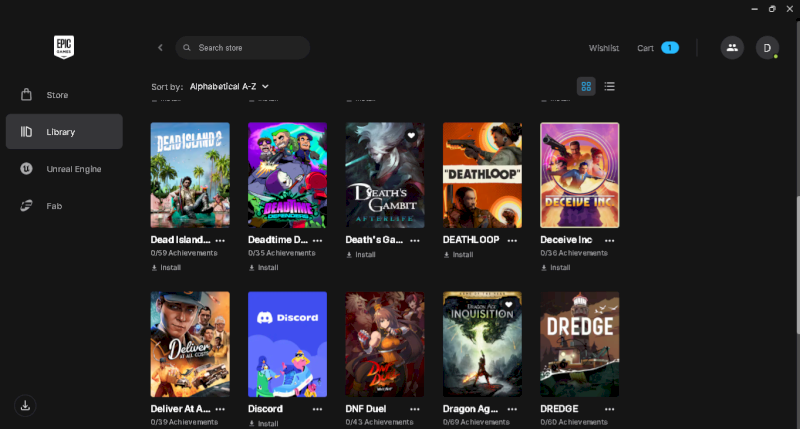Expand the Alphabetical A-Z sort dropdown
Viewport: 800px width, 429px height.
[x=229, y=87]
